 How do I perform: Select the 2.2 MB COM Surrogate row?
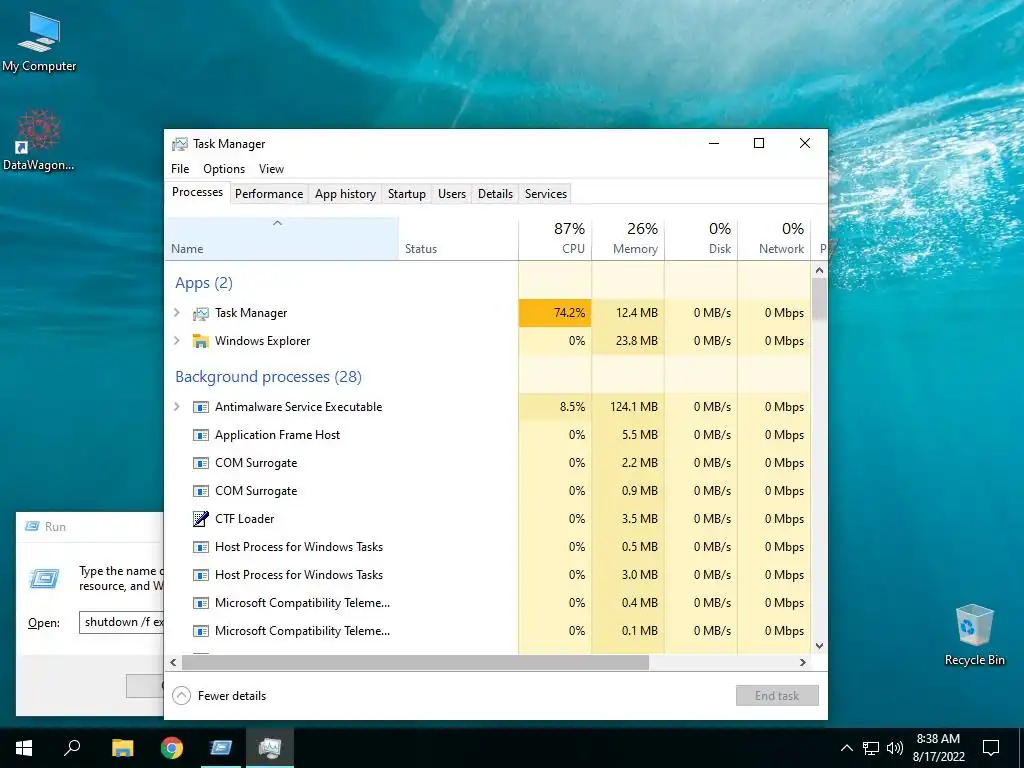pyautogui.click(x=488, y=462)
